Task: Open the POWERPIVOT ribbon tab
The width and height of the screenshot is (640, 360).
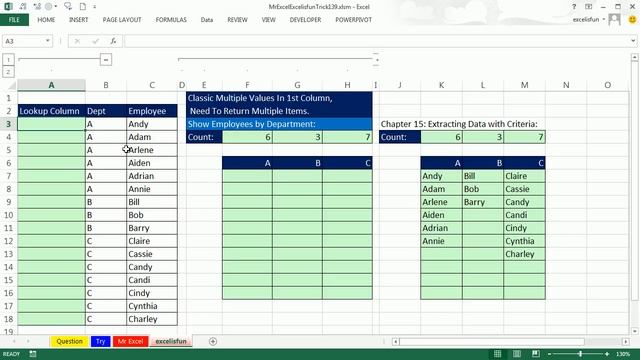Action: tap(353, 20)
